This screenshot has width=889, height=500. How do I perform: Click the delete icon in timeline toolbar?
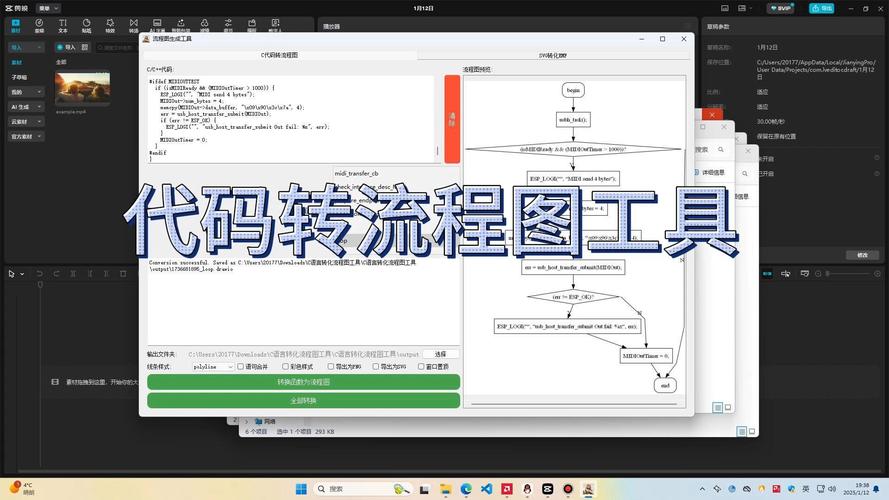123,274
